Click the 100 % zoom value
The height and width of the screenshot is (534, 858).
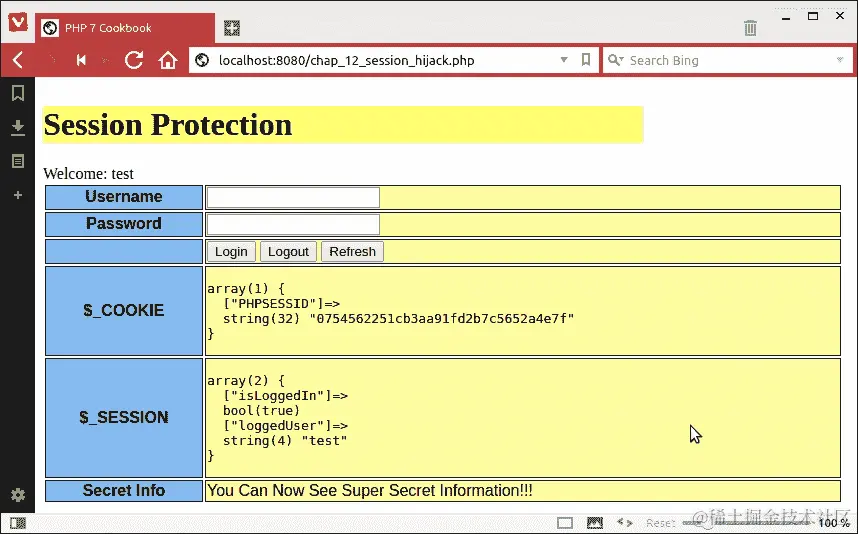(x=834, y=523)
